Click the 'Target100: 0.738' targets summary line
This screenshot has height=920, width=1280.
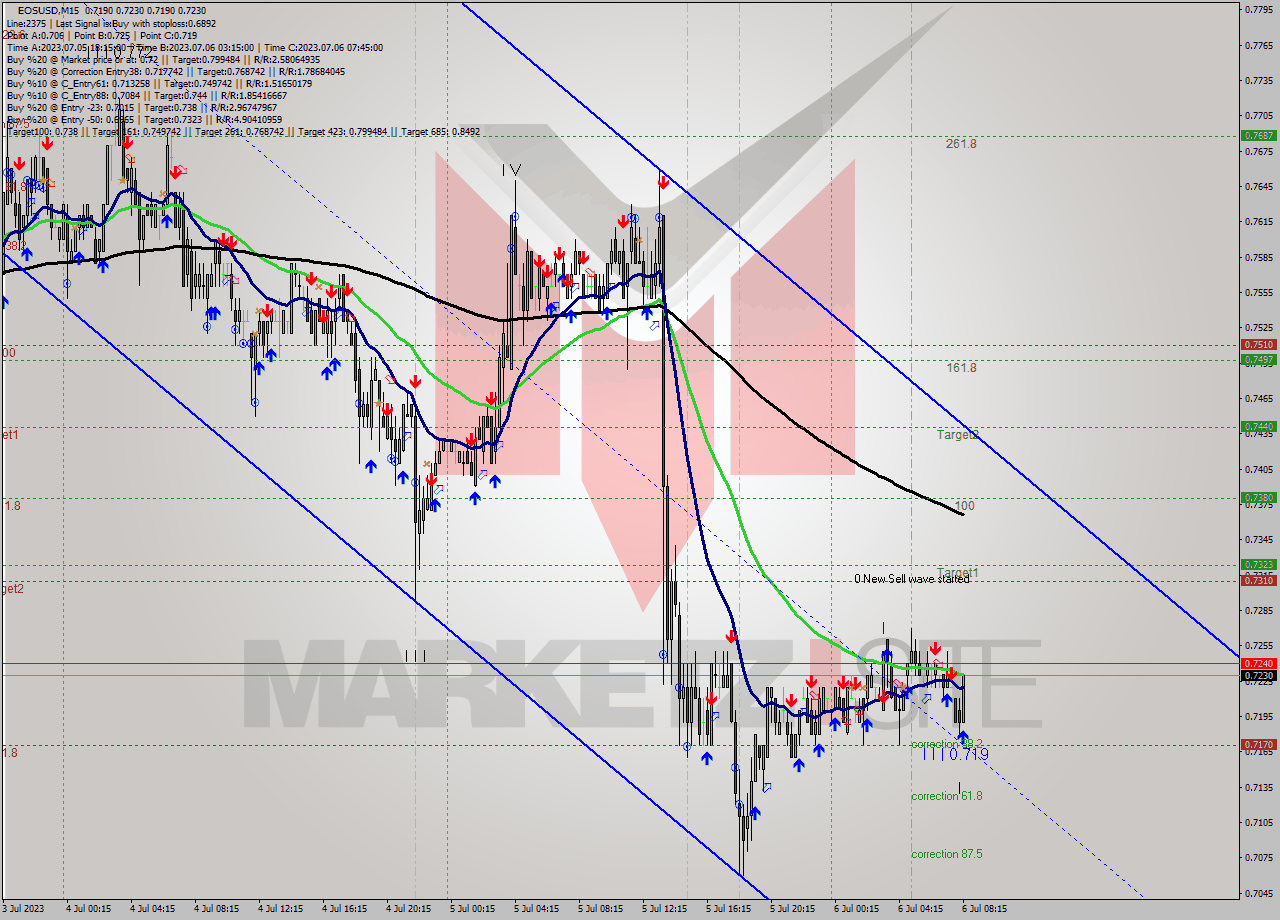coord(243,131)
